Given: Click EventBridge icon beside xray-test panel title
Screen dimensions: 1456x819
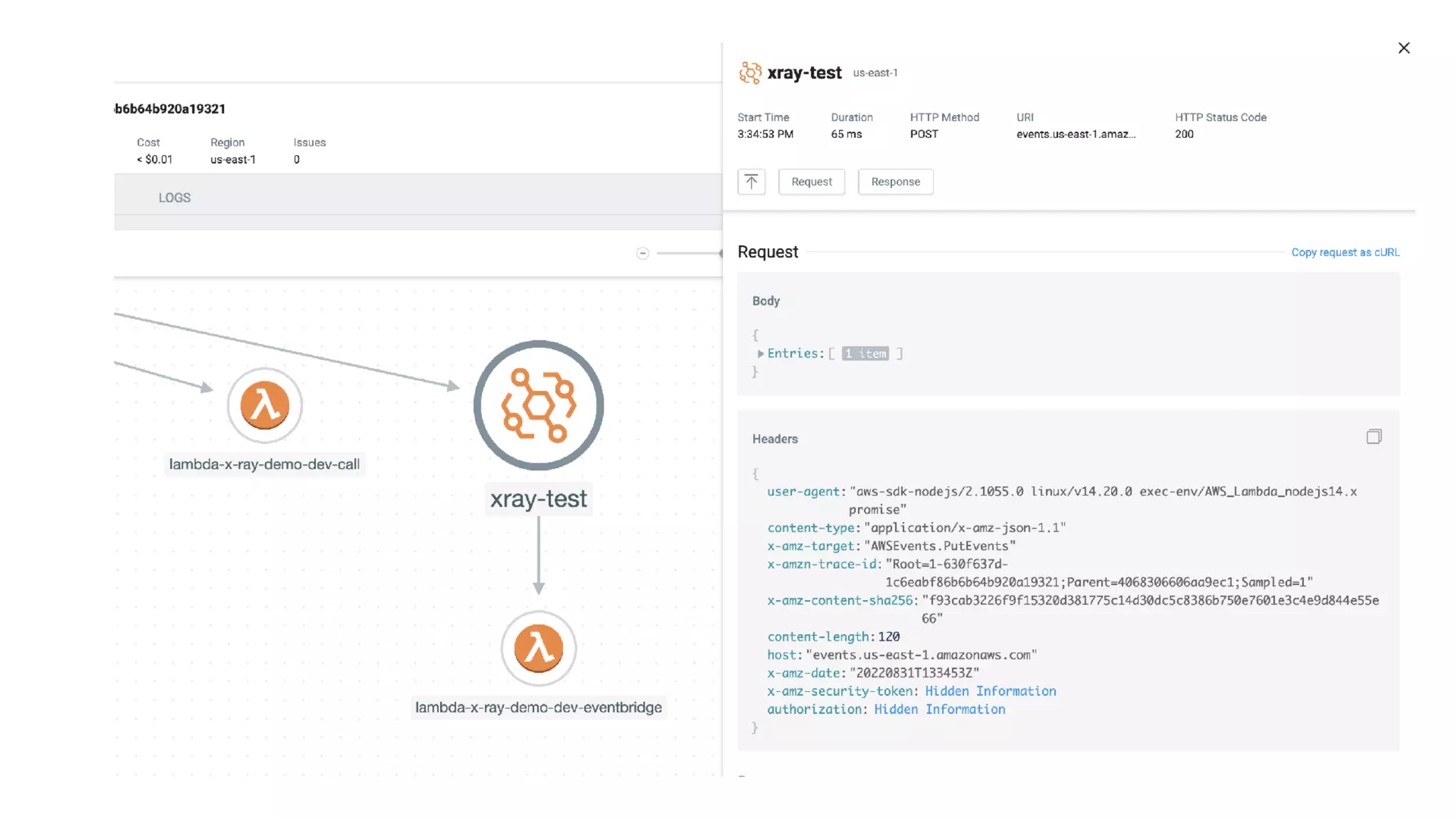Looking at the screenshot, I should [x=749, y=73].
